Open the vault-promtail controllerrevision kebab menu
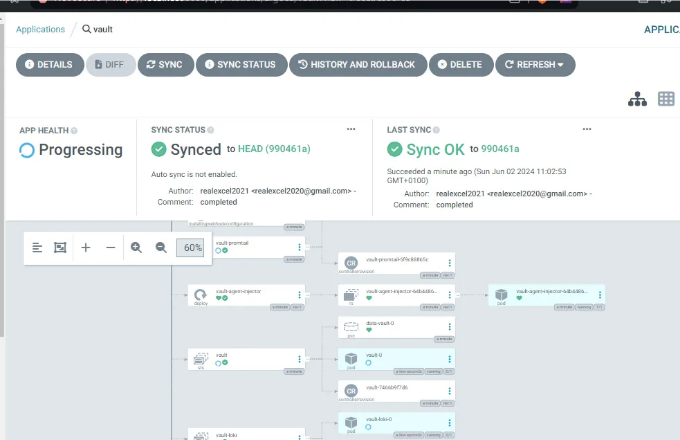The width and height of the screenshot is (680, 440). tap(449, 263)
